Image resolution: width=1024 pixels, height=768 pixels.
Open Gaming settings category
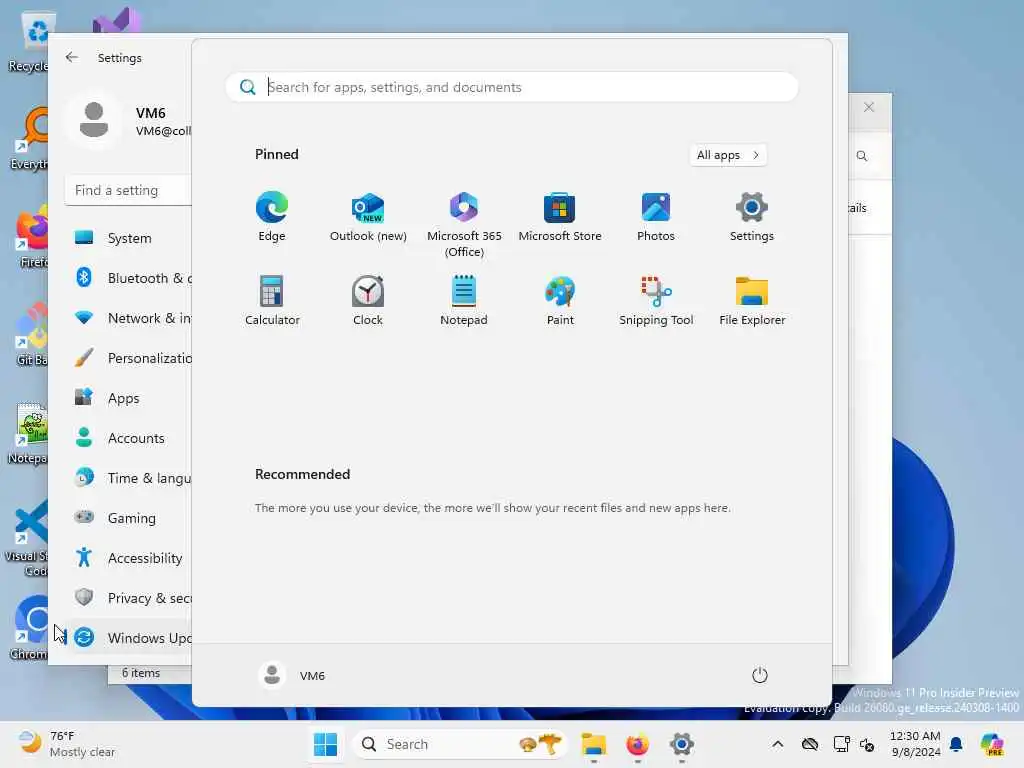pyautogui.click(x=130, y=518)
